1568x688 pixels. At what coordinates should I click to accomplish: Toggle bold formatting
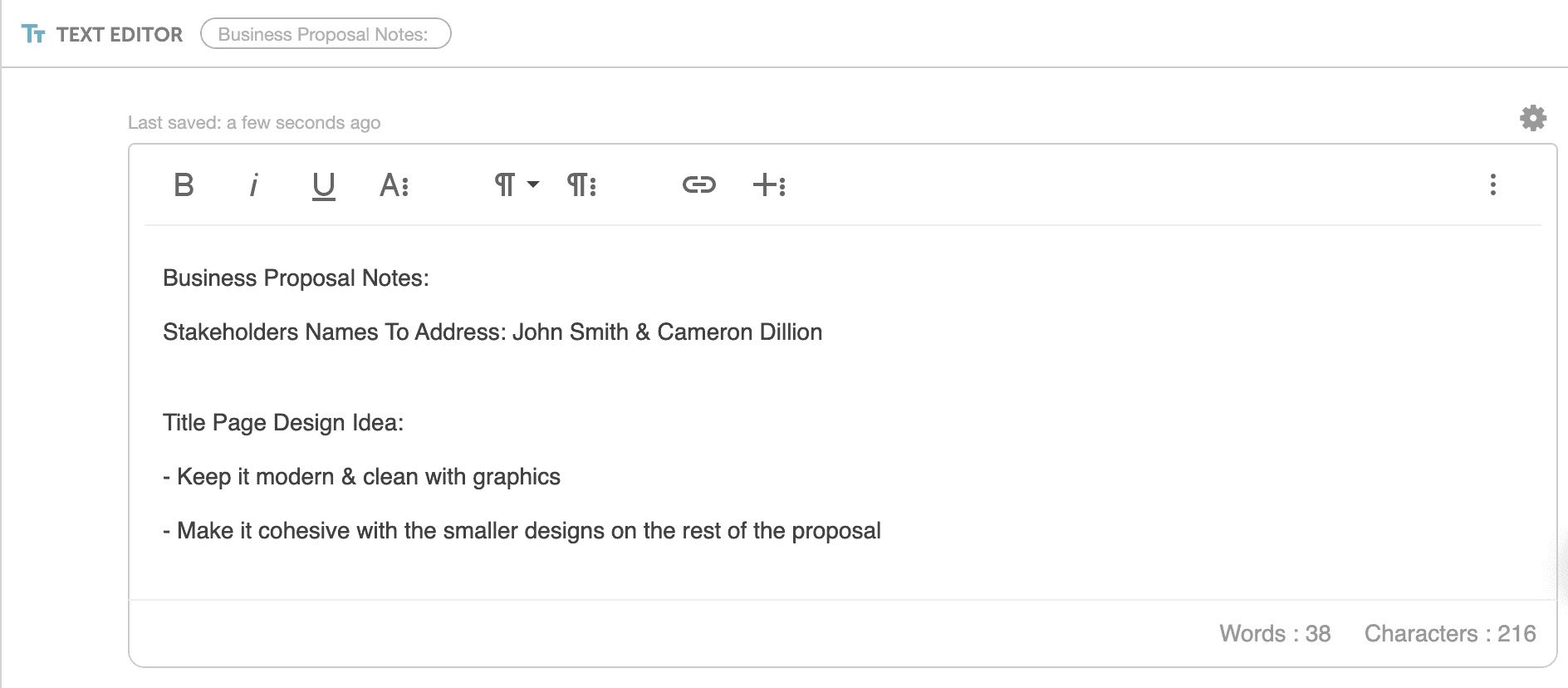(184, 185)
